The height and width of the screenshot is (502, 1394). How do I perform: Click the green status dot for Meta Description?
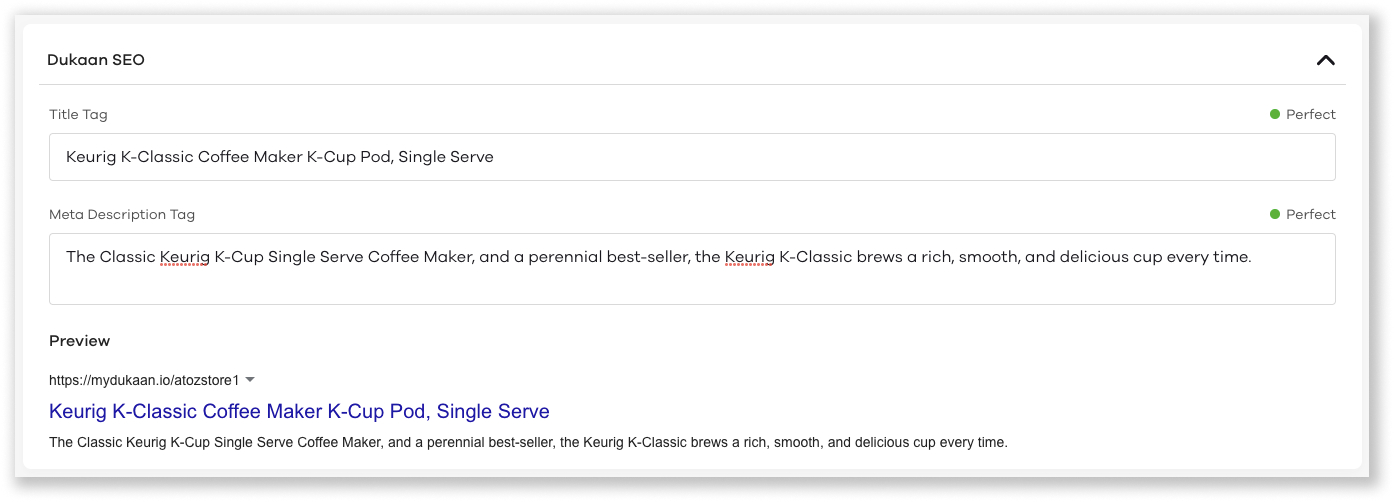[x=1275, y=214]
